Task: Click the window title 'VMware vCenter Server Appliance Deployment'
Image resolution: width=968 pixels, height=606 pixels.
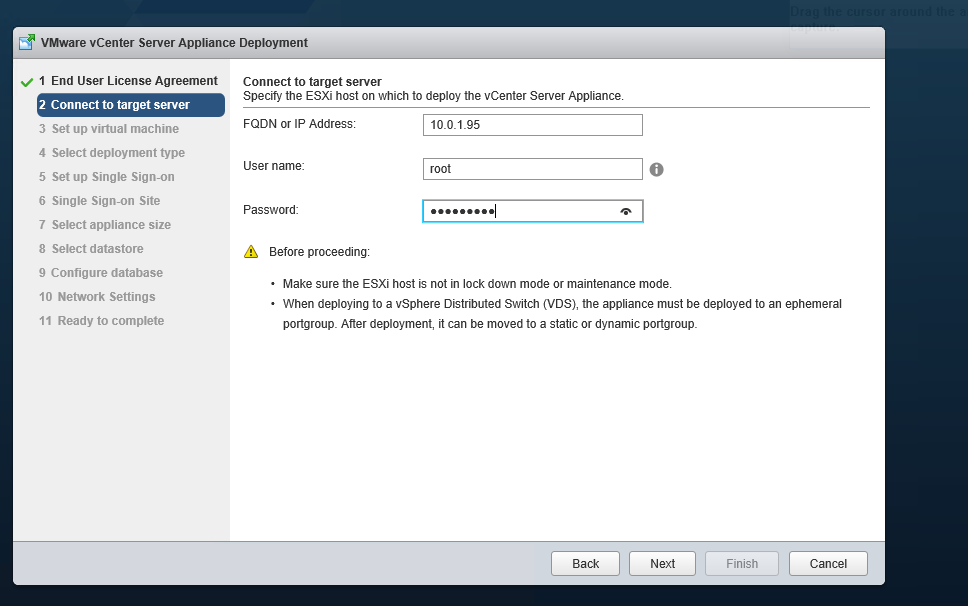Action: tap(174, 43)
